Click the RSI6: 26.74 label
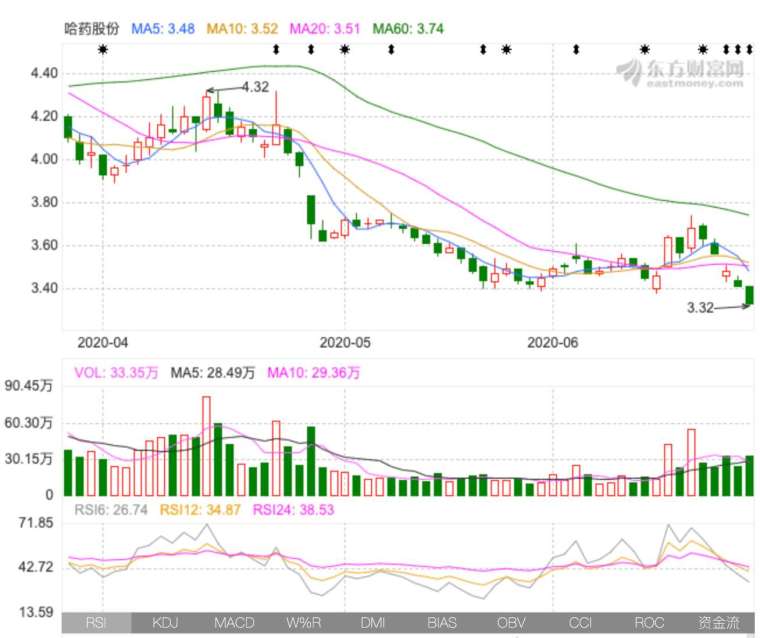This screenshot has width=760, height=638. click(x=111, y=510)
